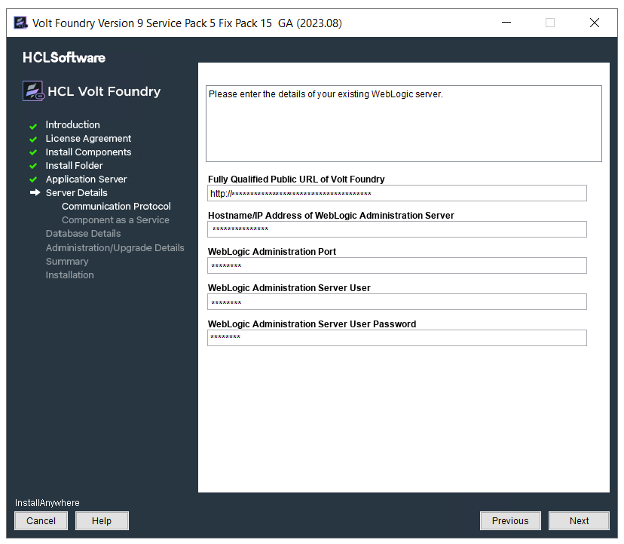Select the Application Server step
The height and width of the screenshot is (544, 624).
tap(86, 179)
